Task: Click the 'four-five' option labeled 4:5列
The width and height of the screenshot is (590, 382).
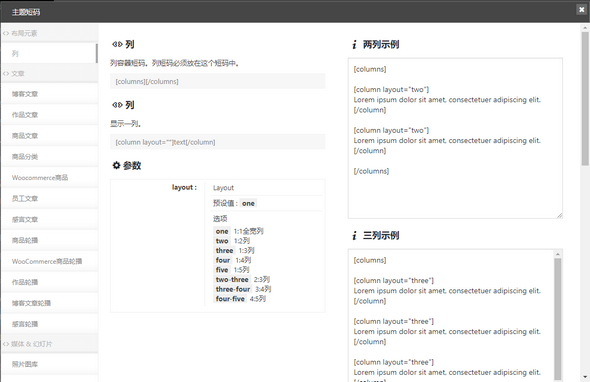Action: click(230, 299)
